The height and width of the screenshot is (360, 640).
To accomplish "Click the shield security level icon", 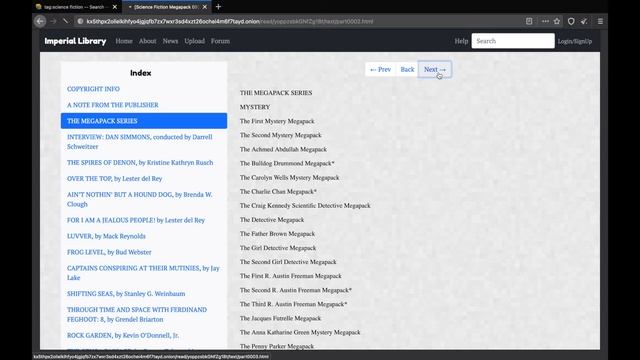I will coord(571,21).
